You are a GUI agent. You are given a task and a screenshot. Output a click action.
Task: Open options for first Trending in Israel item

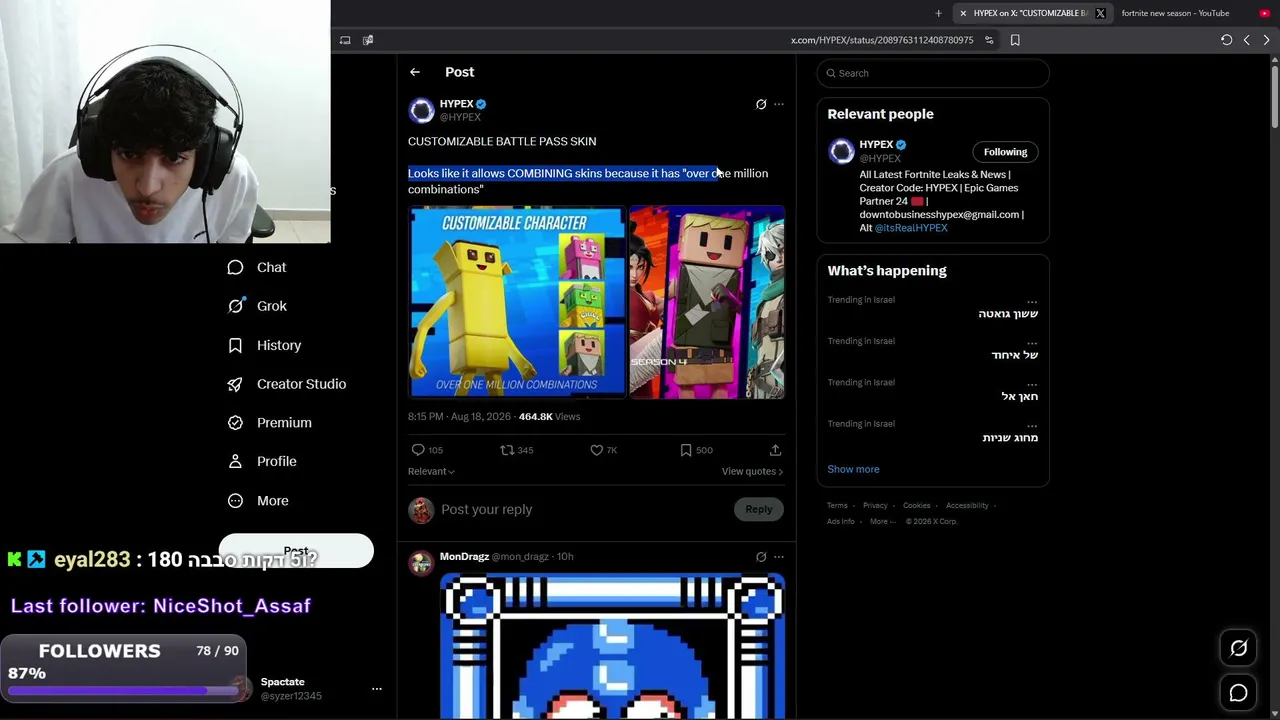1032,300
